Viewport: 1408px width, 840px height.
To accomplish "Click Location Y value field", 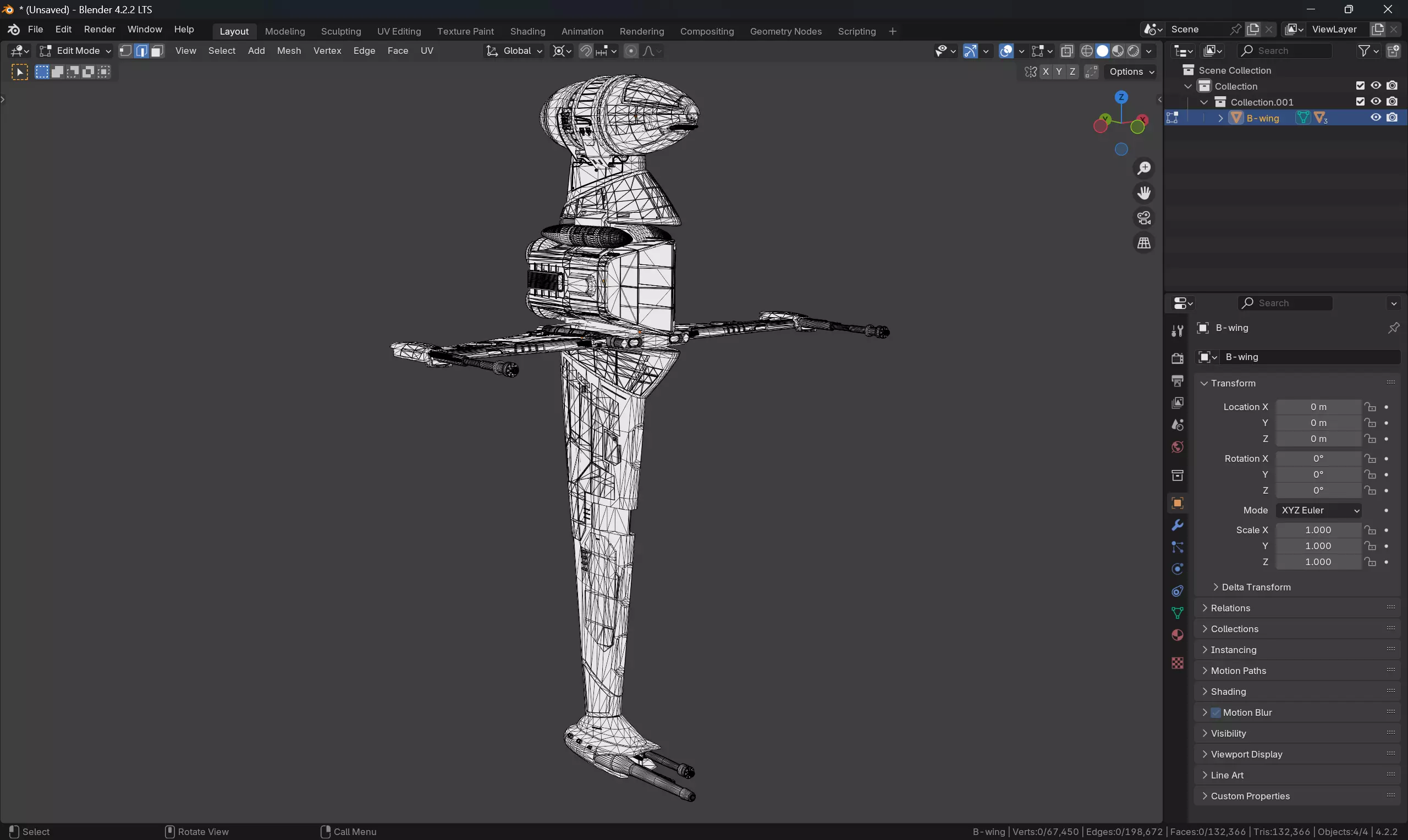I will point(1318,423).
